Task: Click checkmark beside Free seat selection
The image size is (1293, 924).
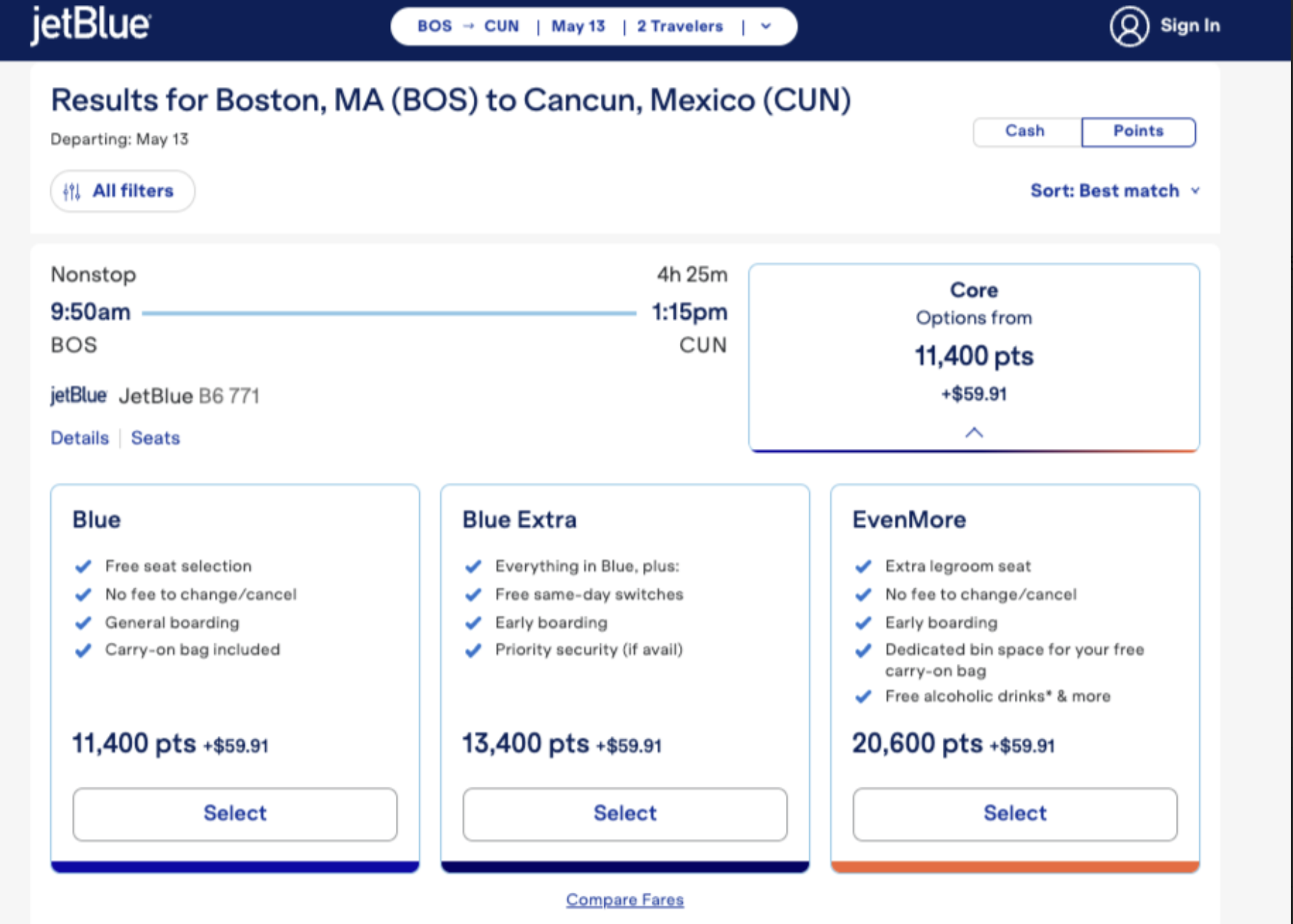Action: [84, 567]
